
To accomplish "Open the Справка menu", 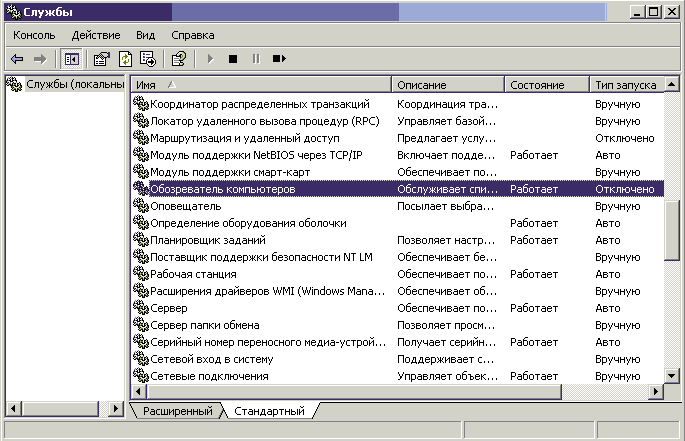I will [193, 35].
